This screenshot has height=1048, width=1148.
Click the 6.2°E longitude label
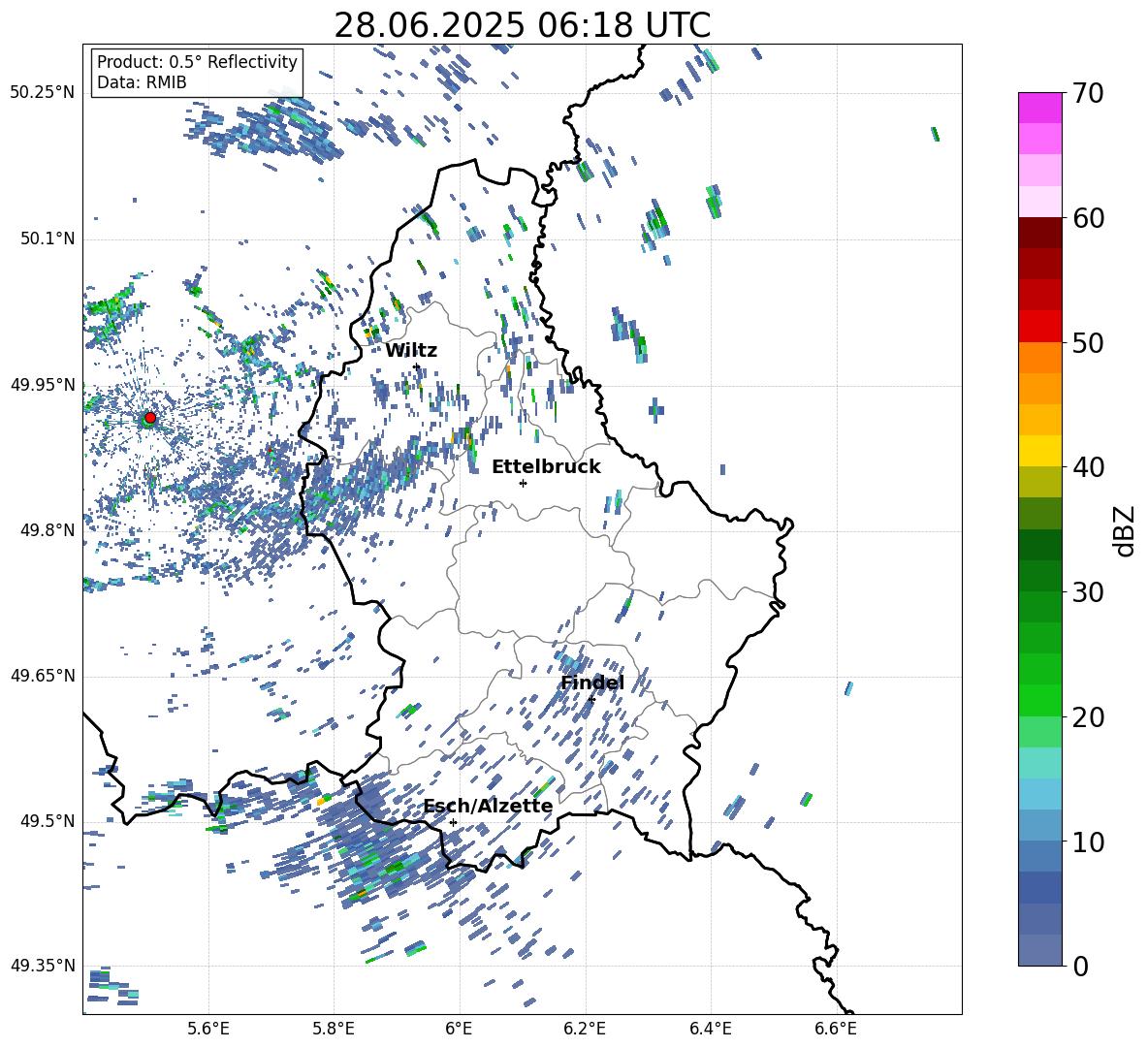point(585,1030)
